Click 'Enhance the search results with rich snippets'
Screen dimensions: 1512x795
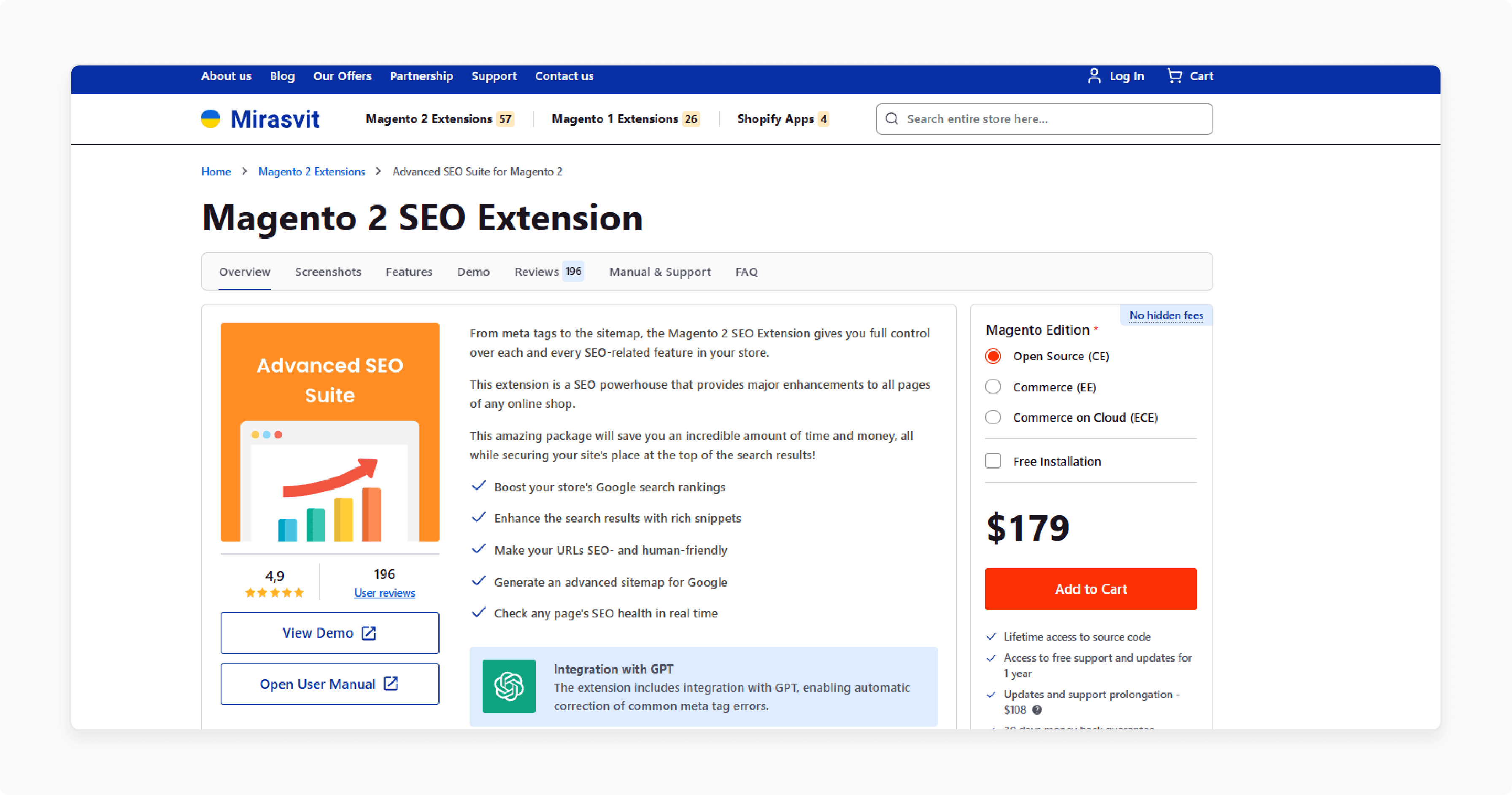click(618, 518)
